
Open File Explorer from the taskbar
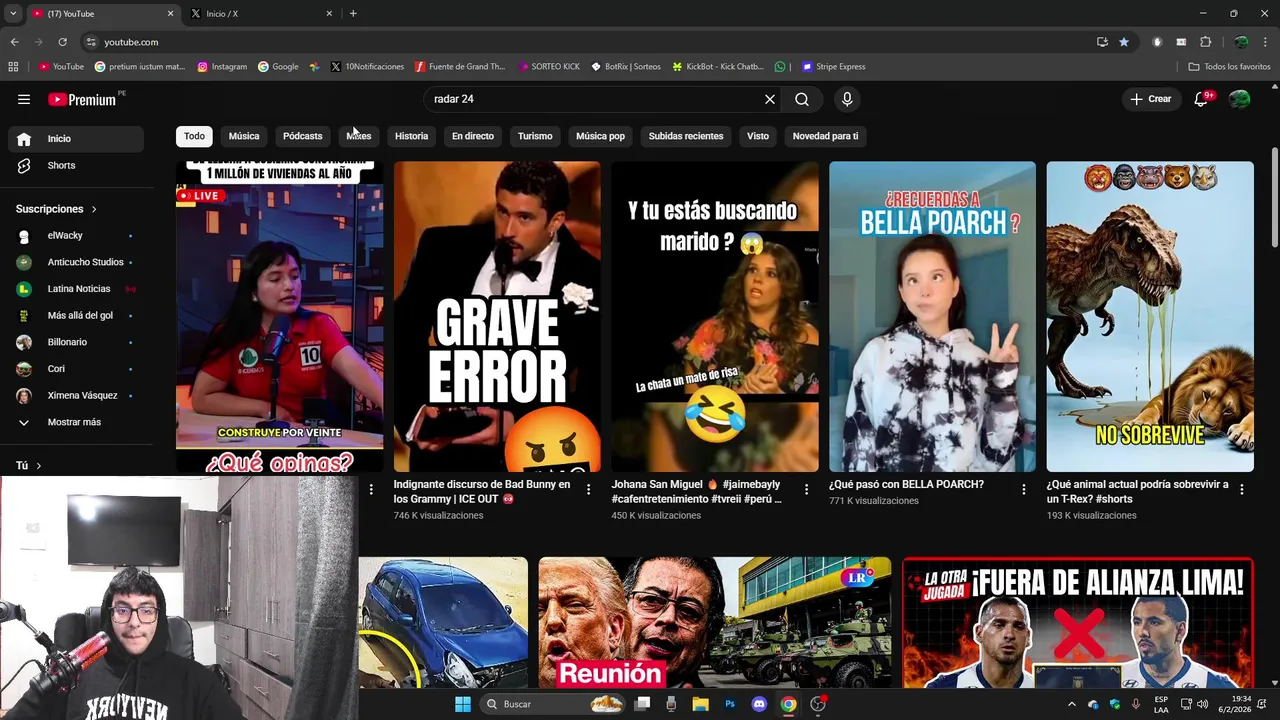(x=700, y=704)
